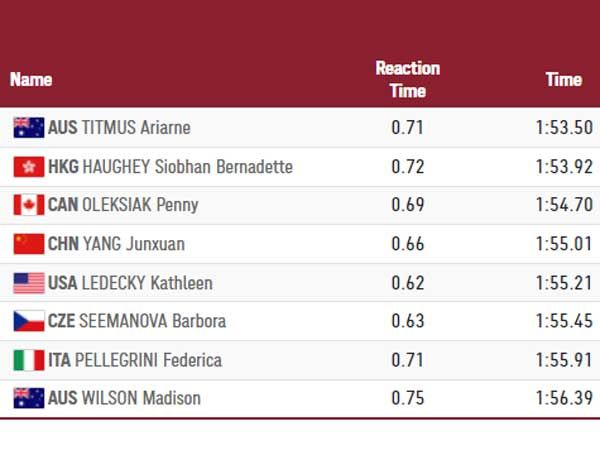Sort by the Name column header
Viewport: 600px width, 450px height.
point(31,79)
